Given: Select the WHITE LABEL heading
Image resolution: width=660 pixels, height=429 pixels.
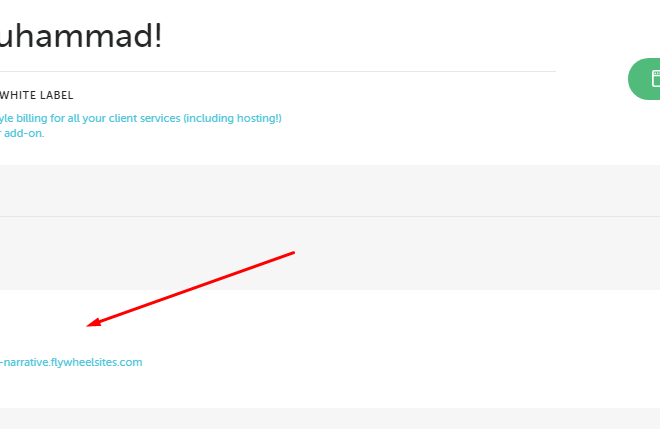Looking at the screenshot, I should pos(37,96).
